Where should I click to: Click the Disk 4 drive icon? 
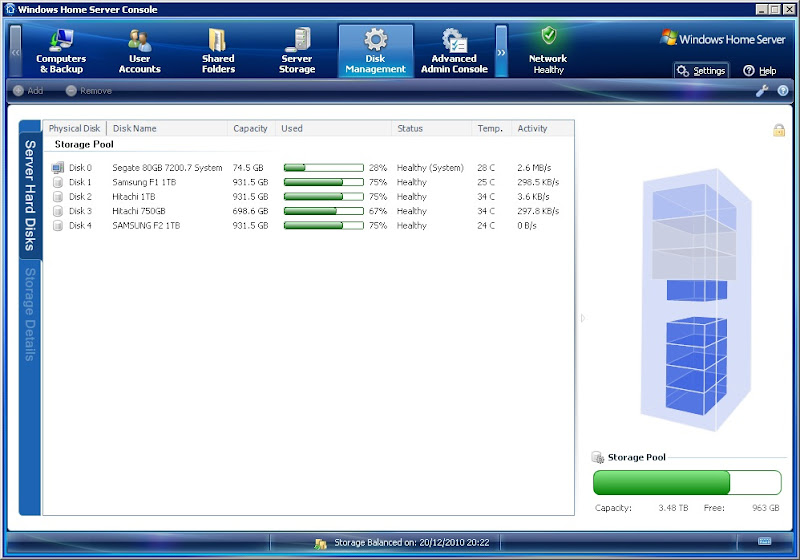coord(58,225)
